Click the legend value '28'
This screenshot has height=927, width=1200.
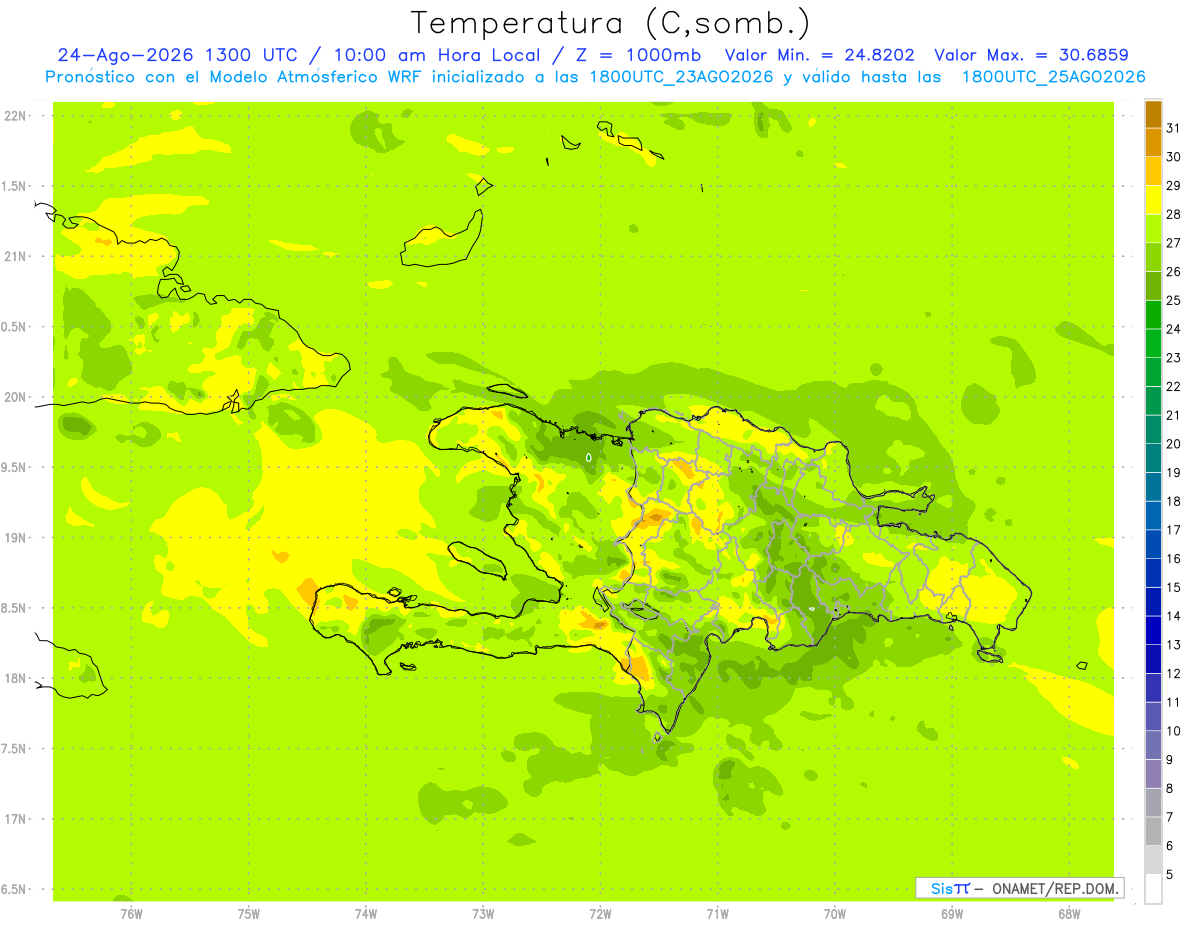(1174, 214)
